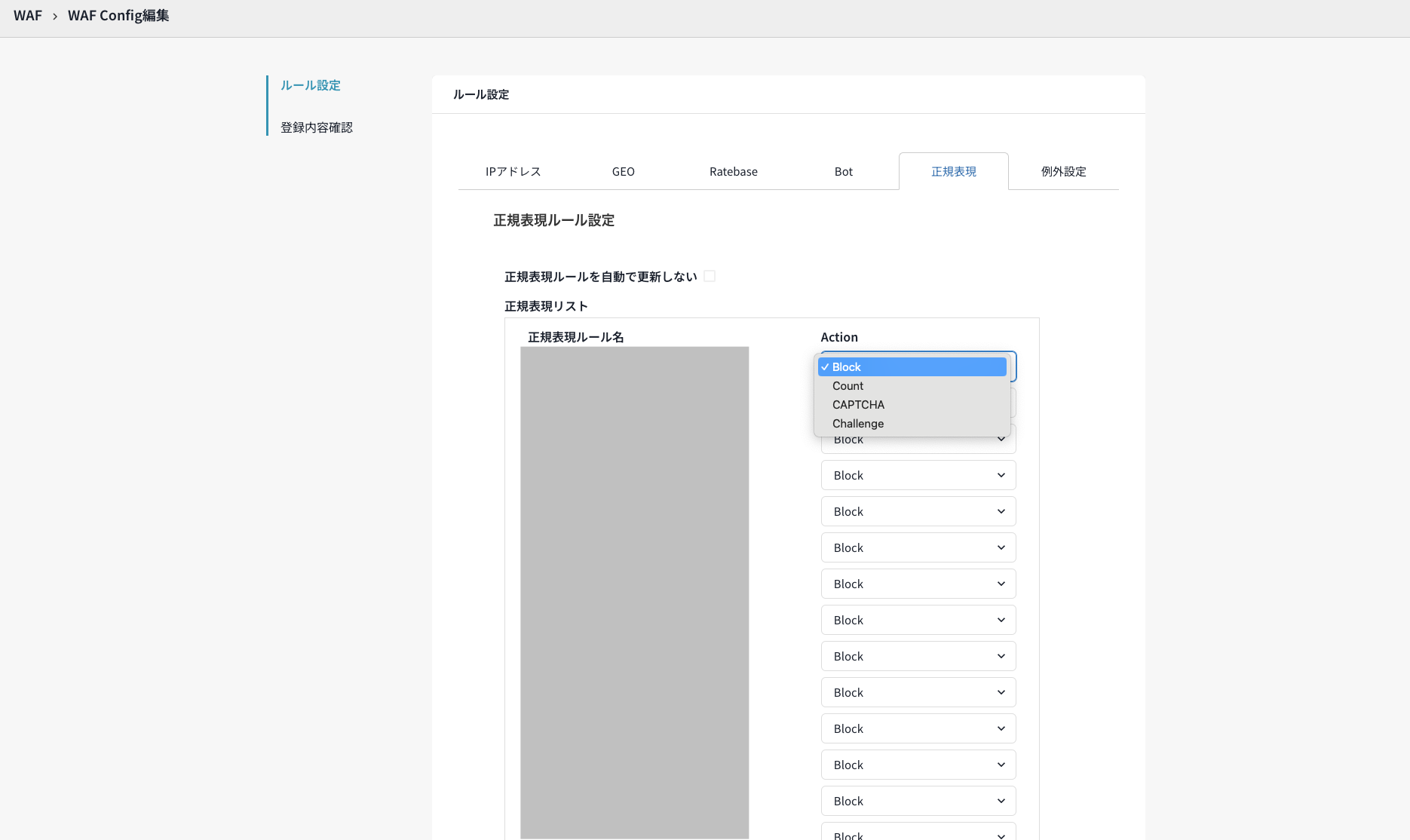Pick Challenge in the Action dropdown list
Screen dimensions: 1410x840
857,424
